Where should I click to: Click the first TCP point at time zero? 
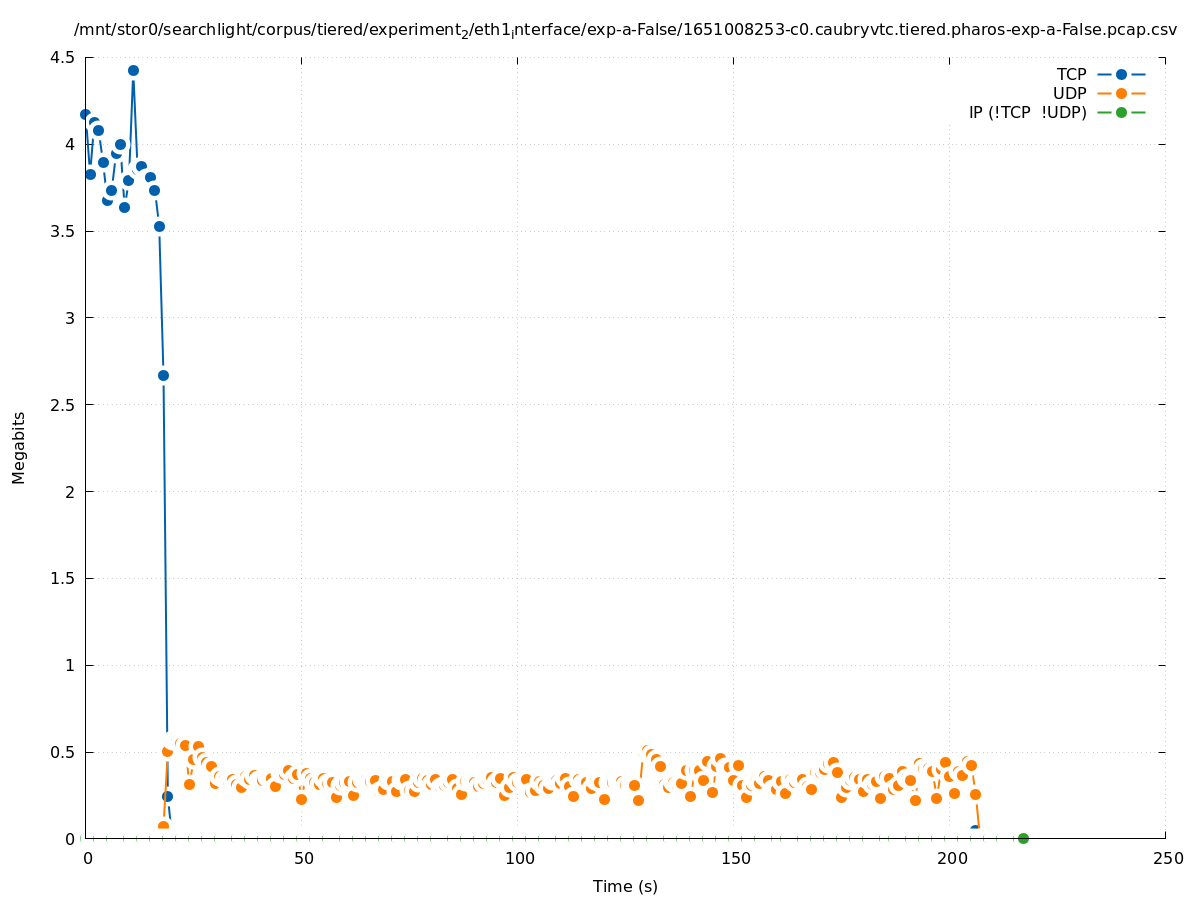click(85, 114)
